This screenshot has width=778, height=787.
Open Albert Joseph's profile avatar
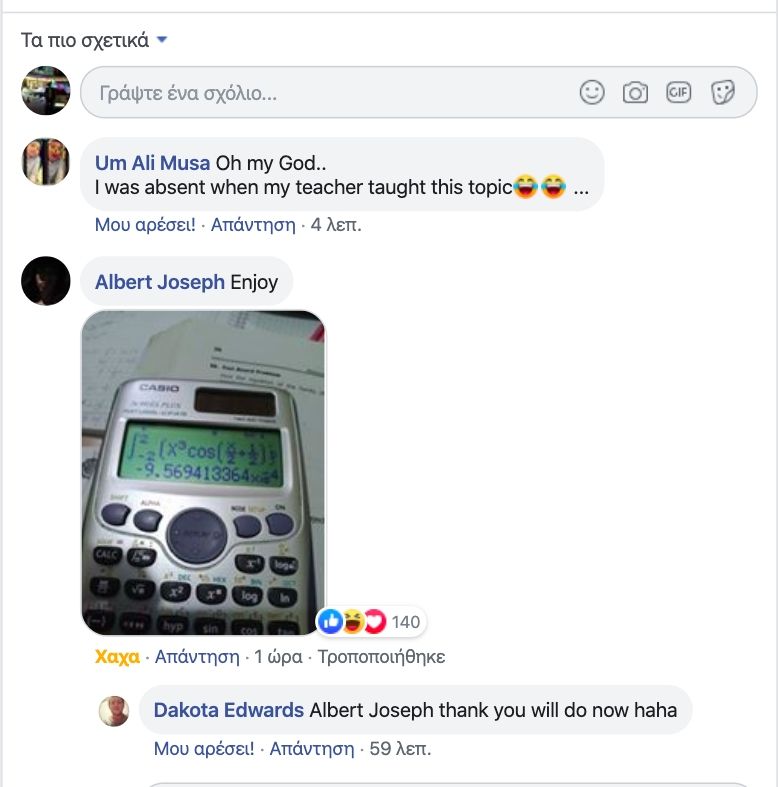[x=46, y=281]
